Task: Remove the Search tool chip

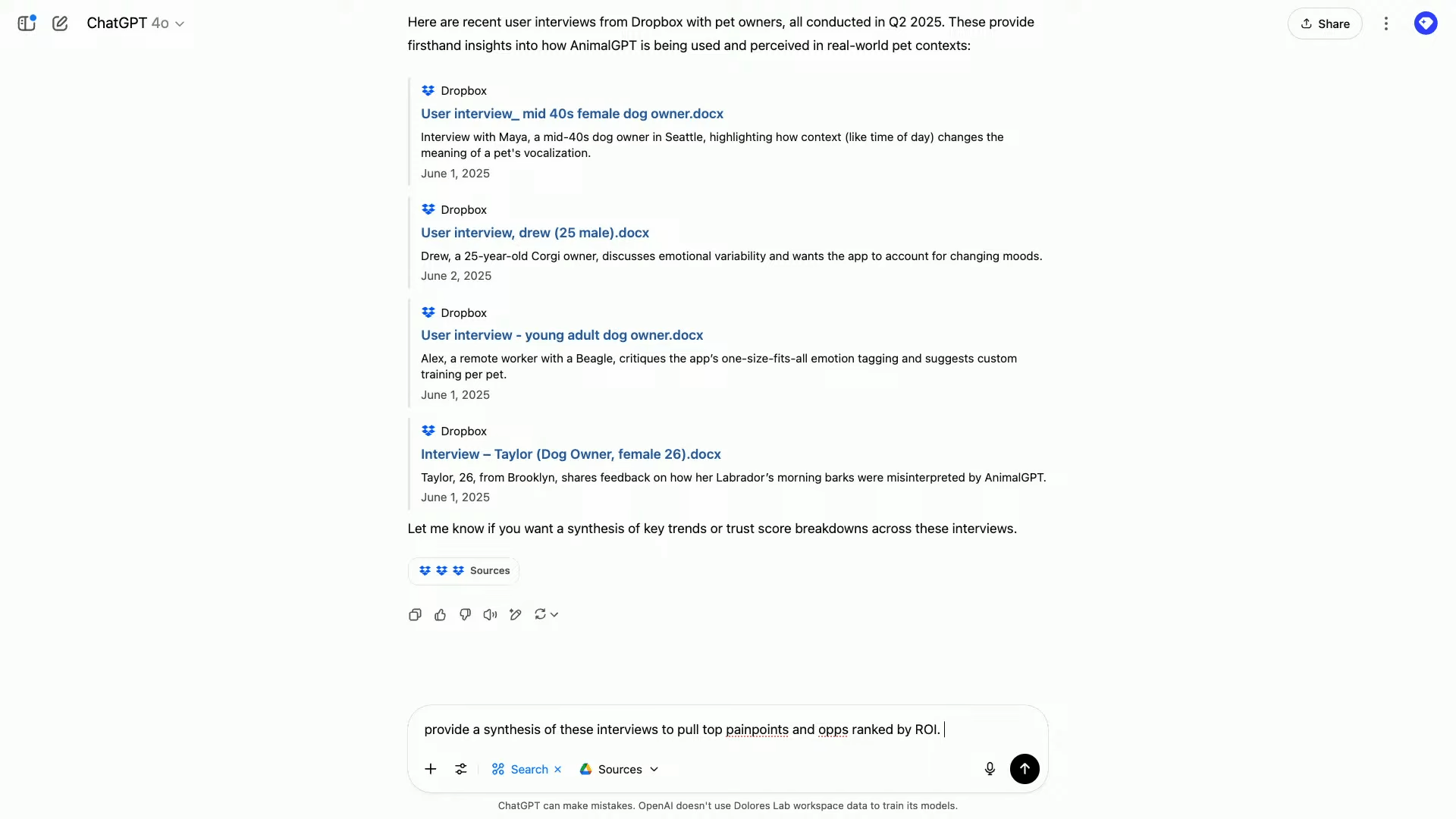Action: (558, 769)
